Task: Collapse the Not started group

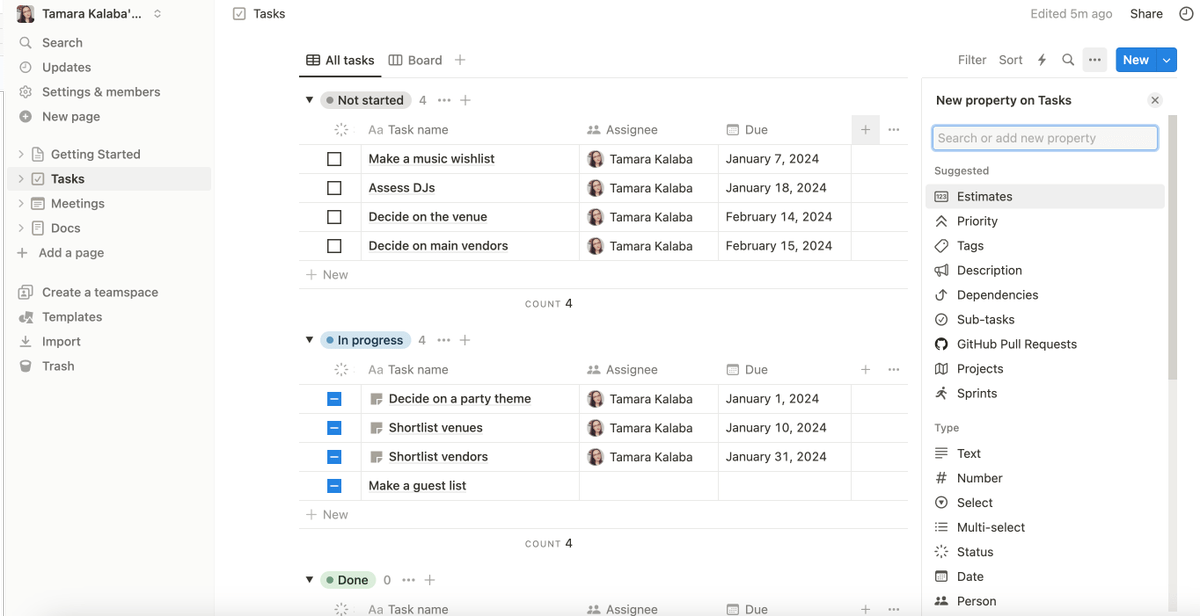Action: pos(309,100)
